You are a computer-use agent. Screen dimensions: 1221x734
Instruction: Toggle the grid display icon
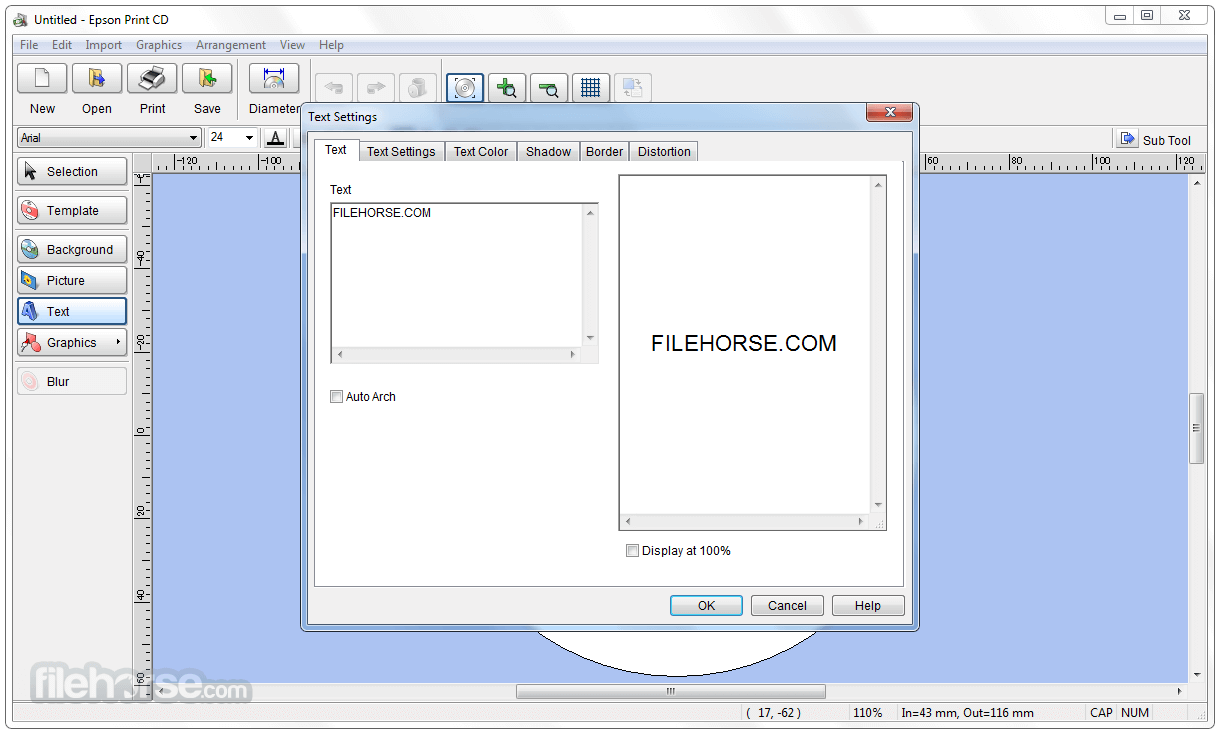(590, 88)
